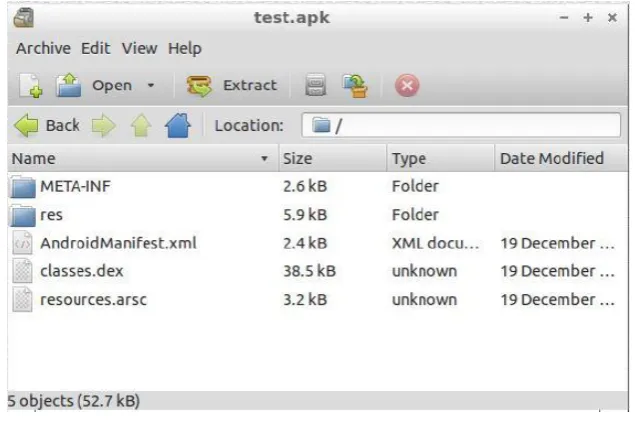Image resolution: width=635 pixels, height=424 pixels.
Task: Click the blue home icon
Action: click(178, 126)
